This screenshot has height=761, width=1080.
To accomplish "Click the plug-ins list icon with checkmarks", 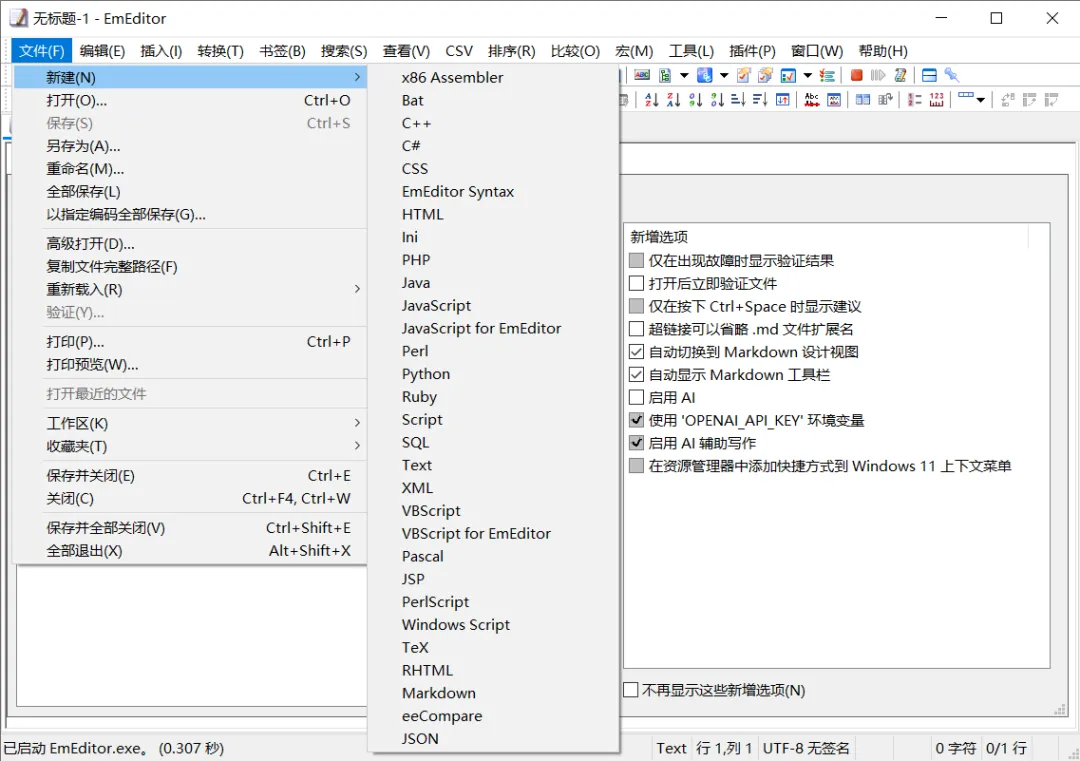I will point(827,75).
